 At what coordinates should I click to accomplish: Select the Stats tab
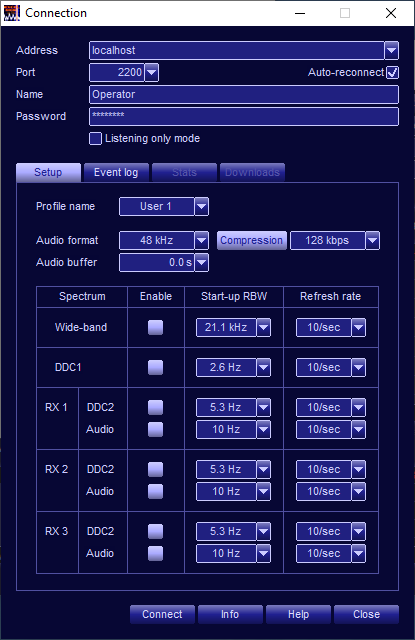coord(184,173)
